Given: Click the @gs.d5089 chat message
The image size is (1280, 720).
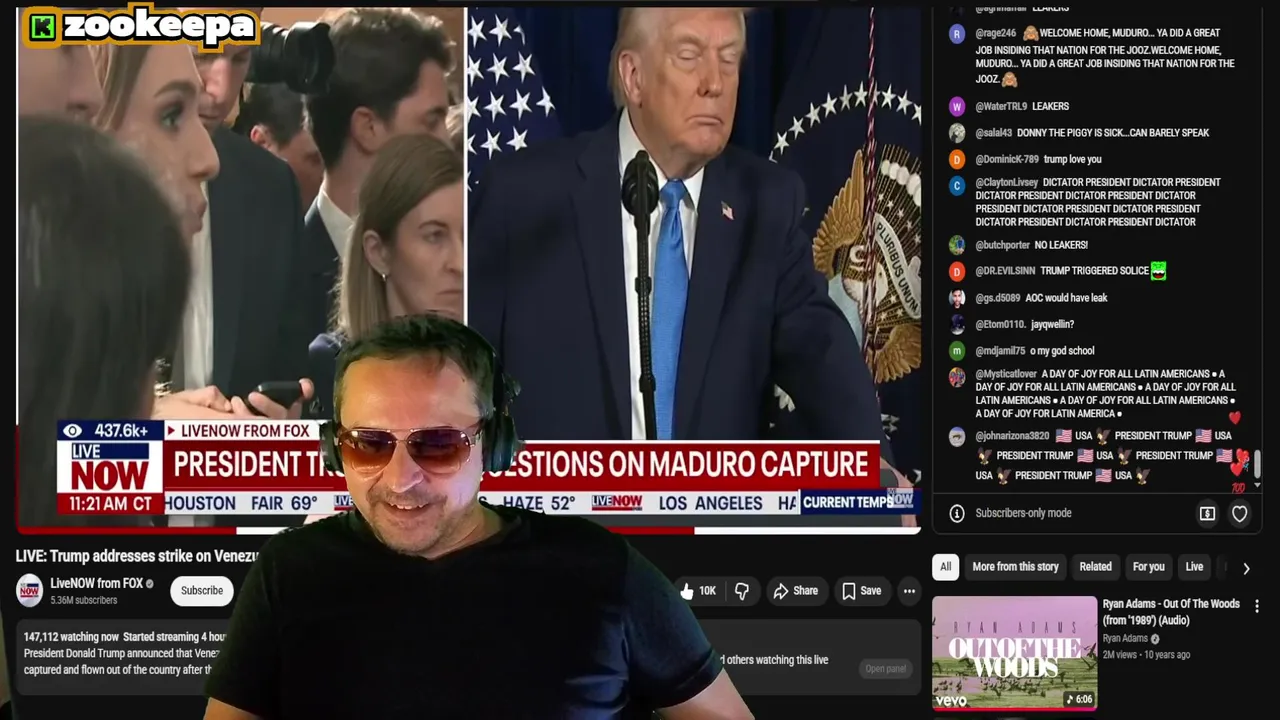Looking at the screenshot, I should (x=1066, y=298).
